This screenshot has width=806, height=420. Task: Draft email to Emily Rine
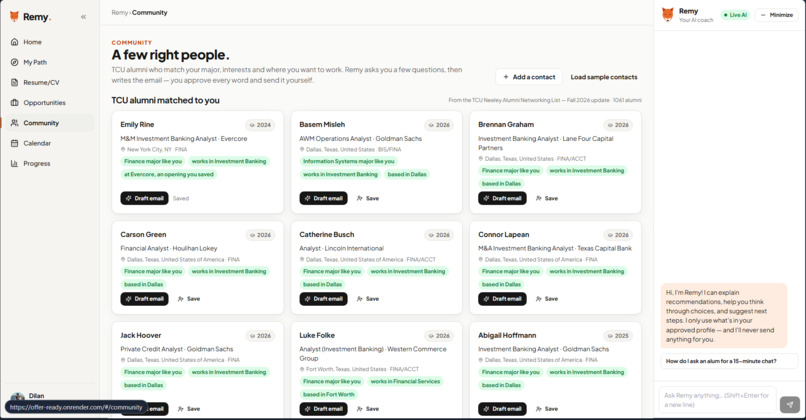point(144,198)
